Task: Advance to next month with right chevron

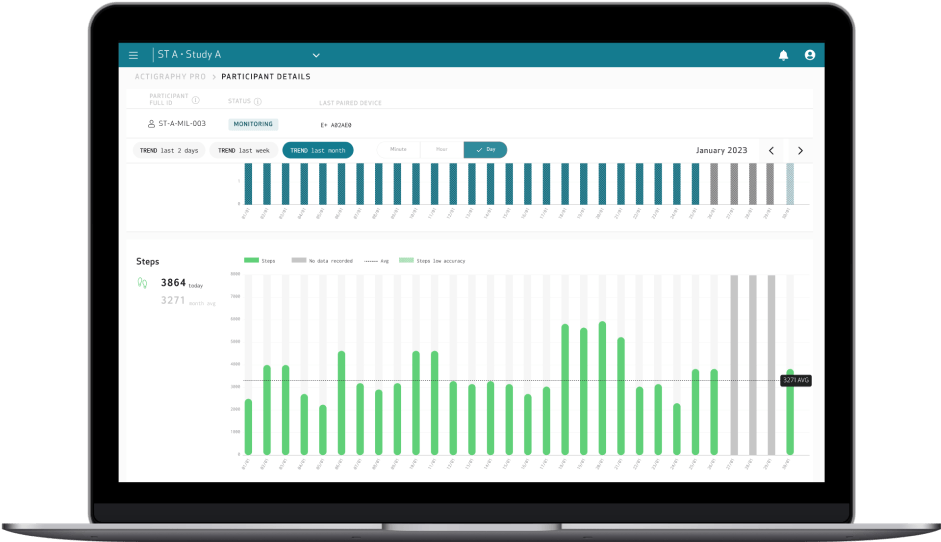Action: click(799, 150)
